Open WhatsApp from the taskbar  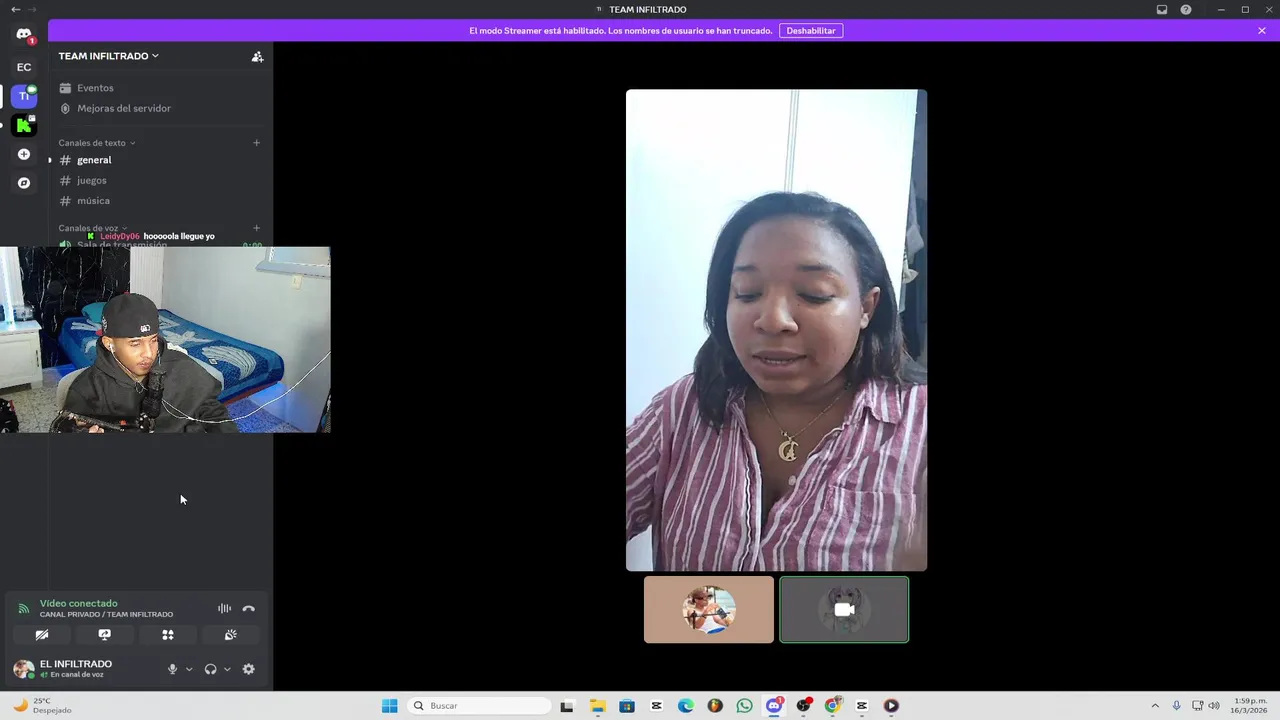click(x=744, y=706)
